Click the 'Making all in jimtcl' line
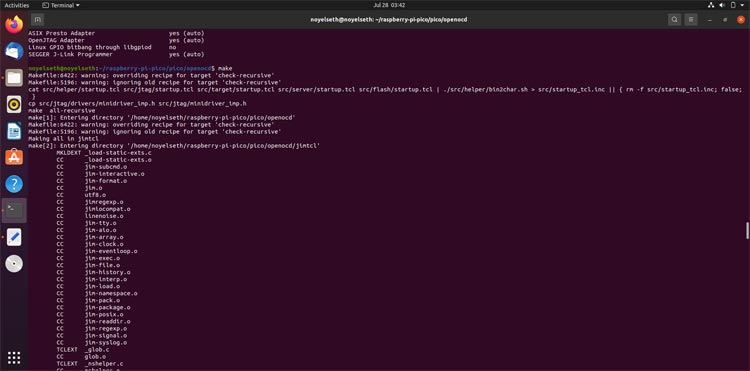750x371 pixels. pyautogui.click(x=63, y=139)
